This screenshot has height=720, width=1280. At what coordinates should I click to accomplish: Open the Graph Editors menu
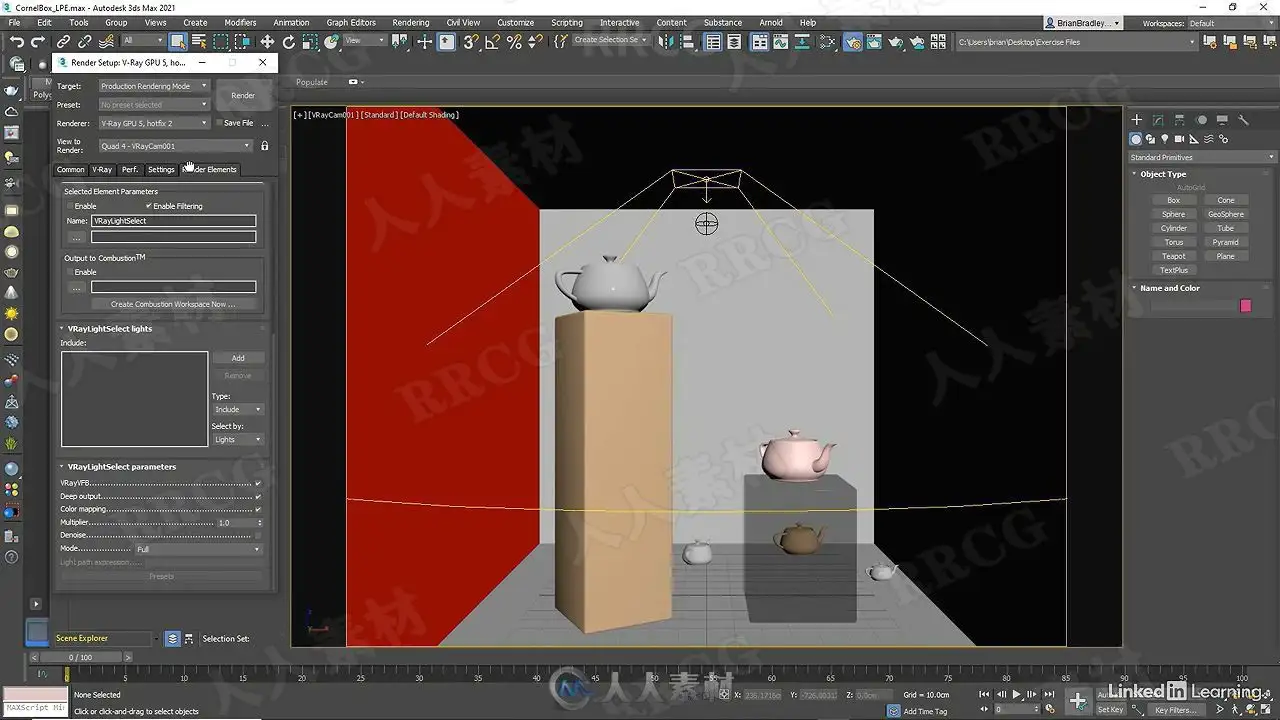point(351,22)
